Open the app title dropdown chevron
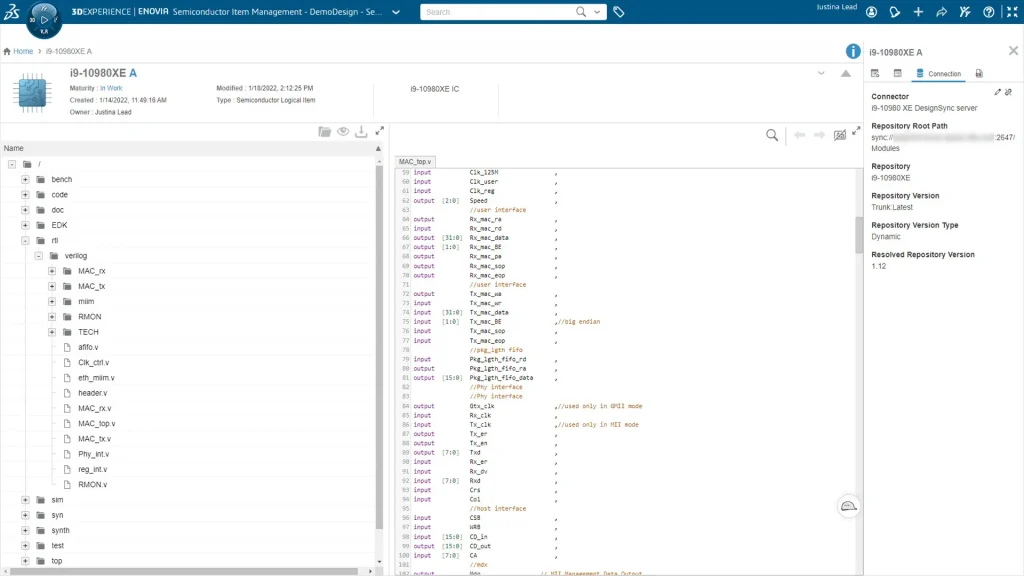Viewport: 1024px width, 576px height. pyautogui.click(x=396, y=12)
